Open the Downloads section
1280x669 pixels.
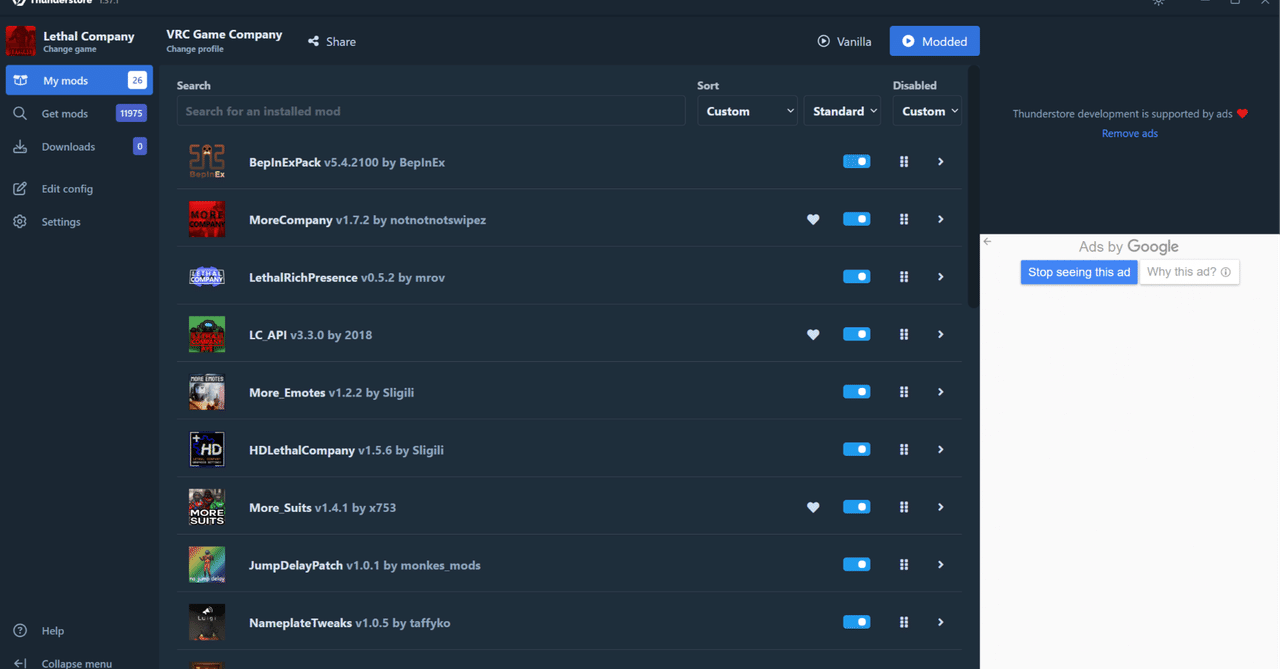point(20,146)
